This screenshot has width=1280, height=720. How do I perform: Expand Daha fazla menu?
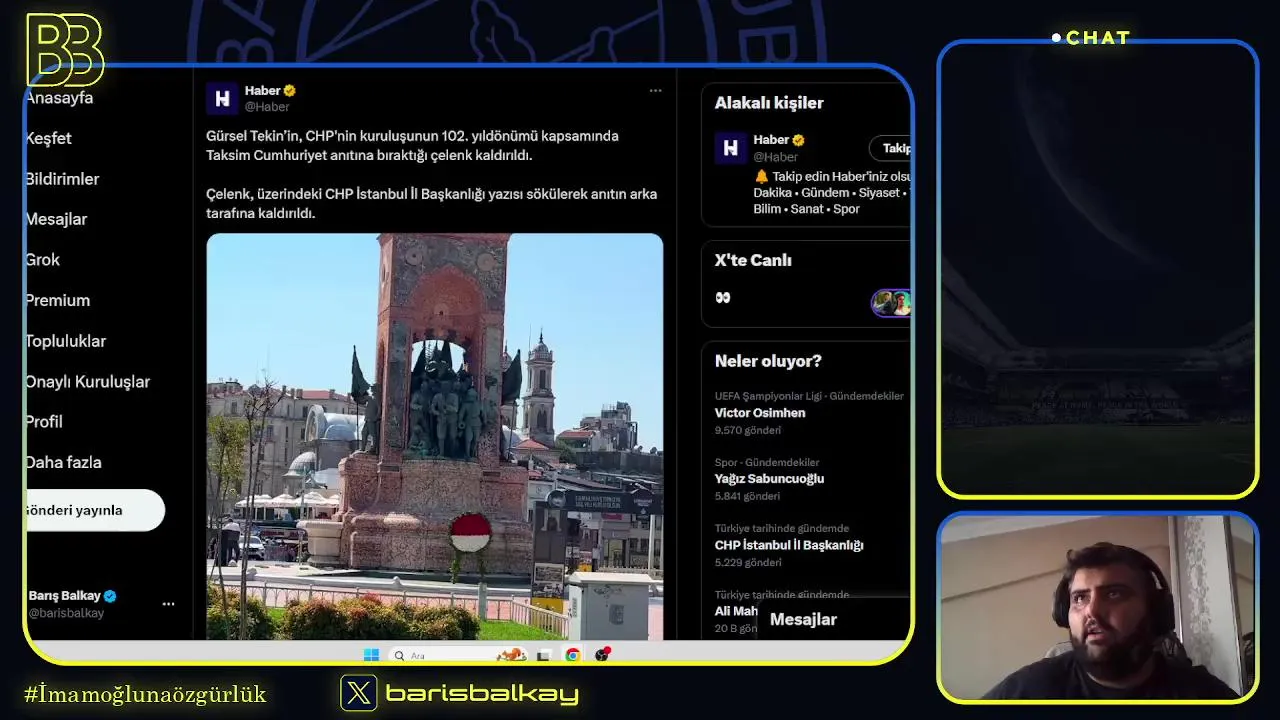click(64, 463)
